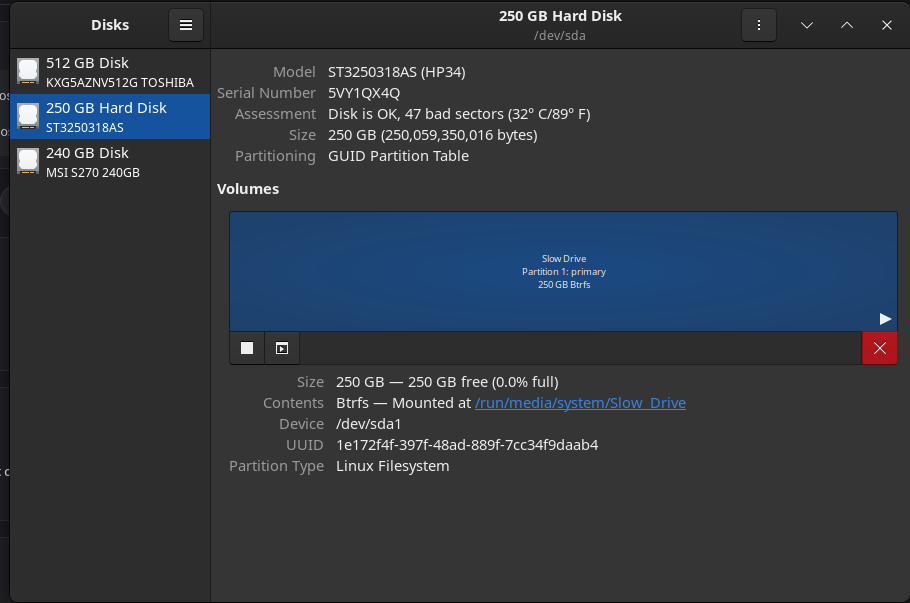This screenshot has height=603, width=910.
Task: Open the /run/media/system/Slow_Drive mount link
Action: click(580, 403)
